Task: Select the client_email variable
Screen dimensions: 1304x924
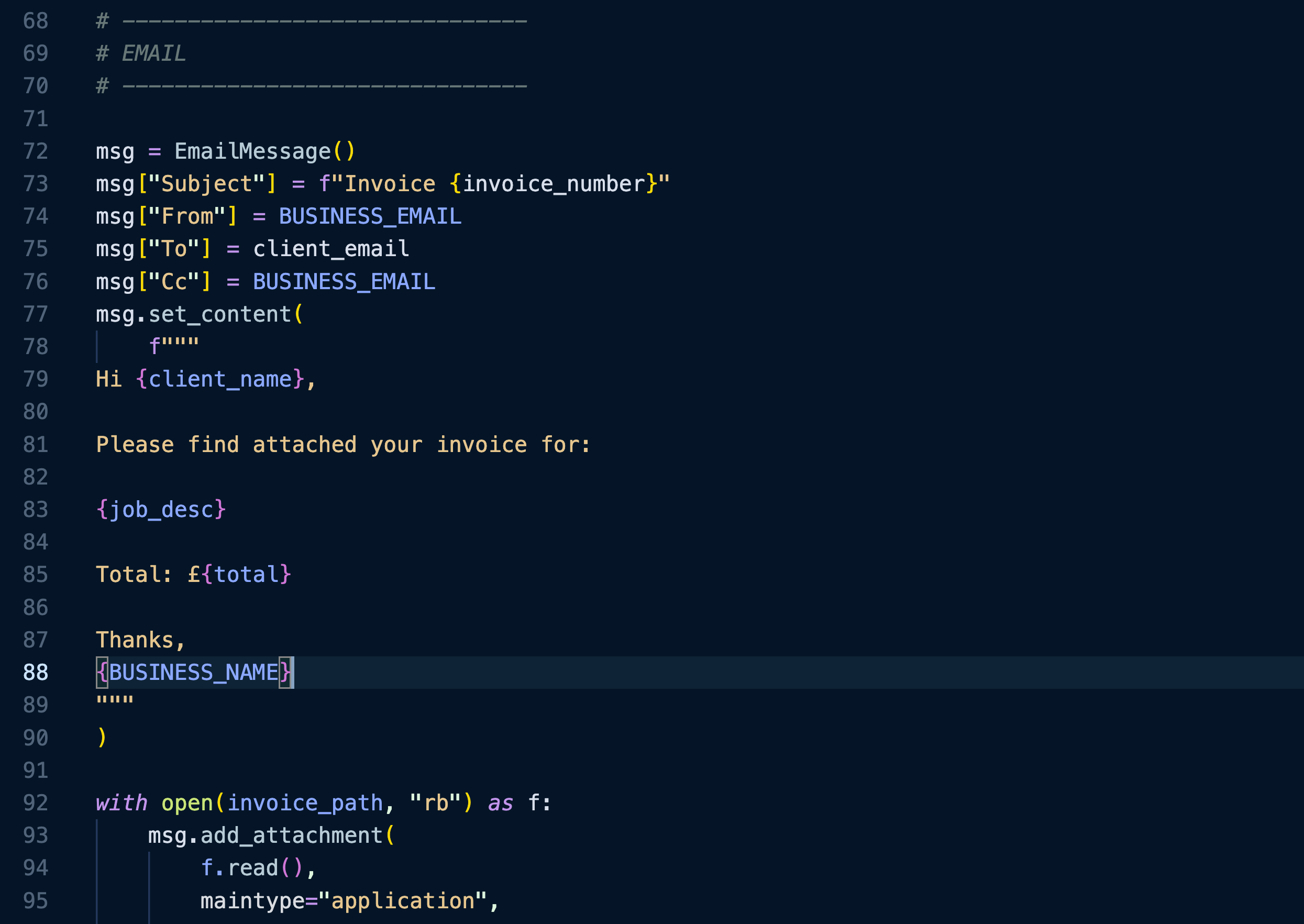Action: point(330,249)
